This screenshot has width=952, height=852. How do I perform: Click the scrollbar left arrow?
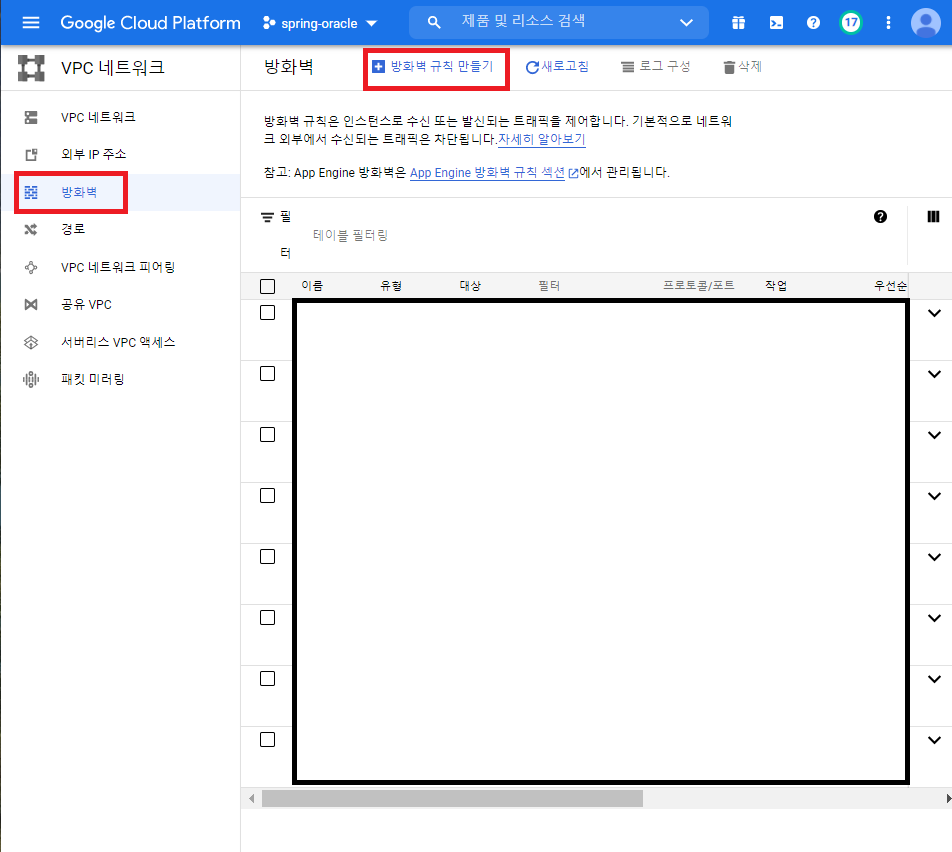(x=251, y=799)
